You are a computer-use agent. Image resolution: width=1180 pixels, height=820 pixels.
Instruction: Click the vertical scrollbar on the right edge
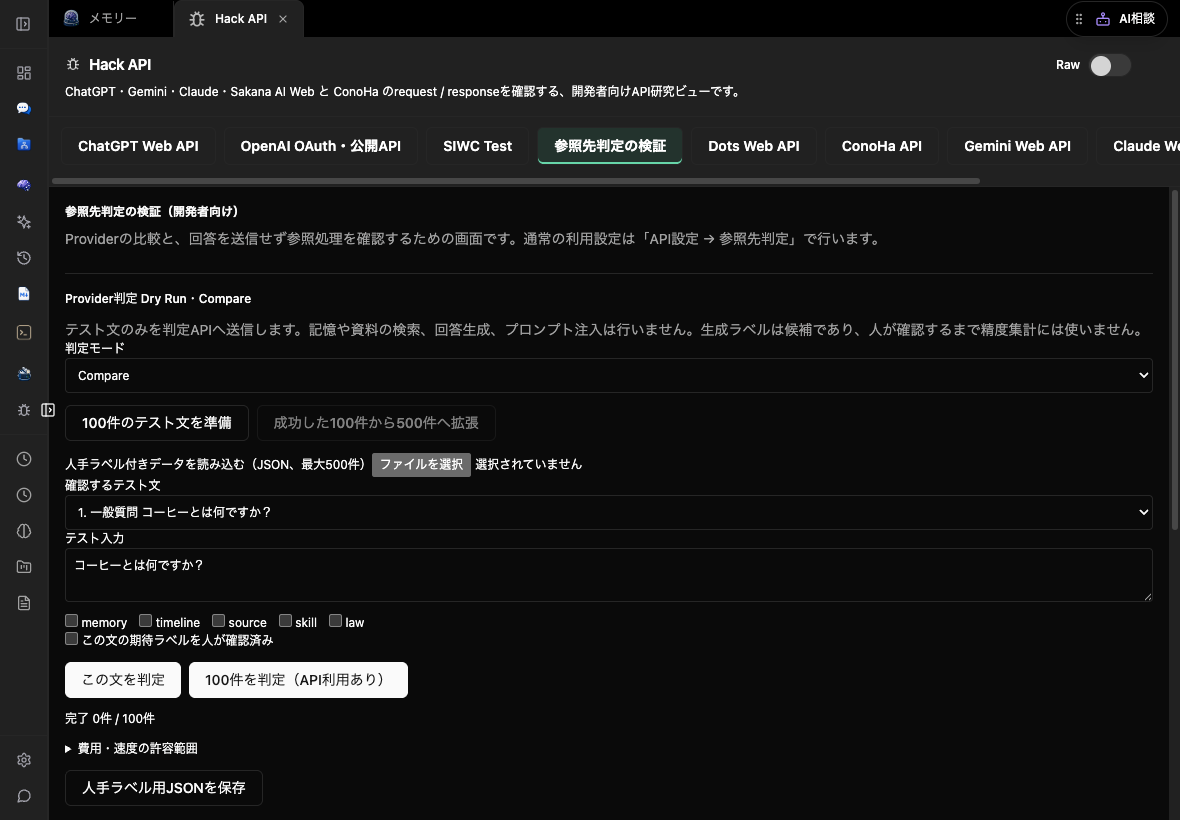(1175, 359)
